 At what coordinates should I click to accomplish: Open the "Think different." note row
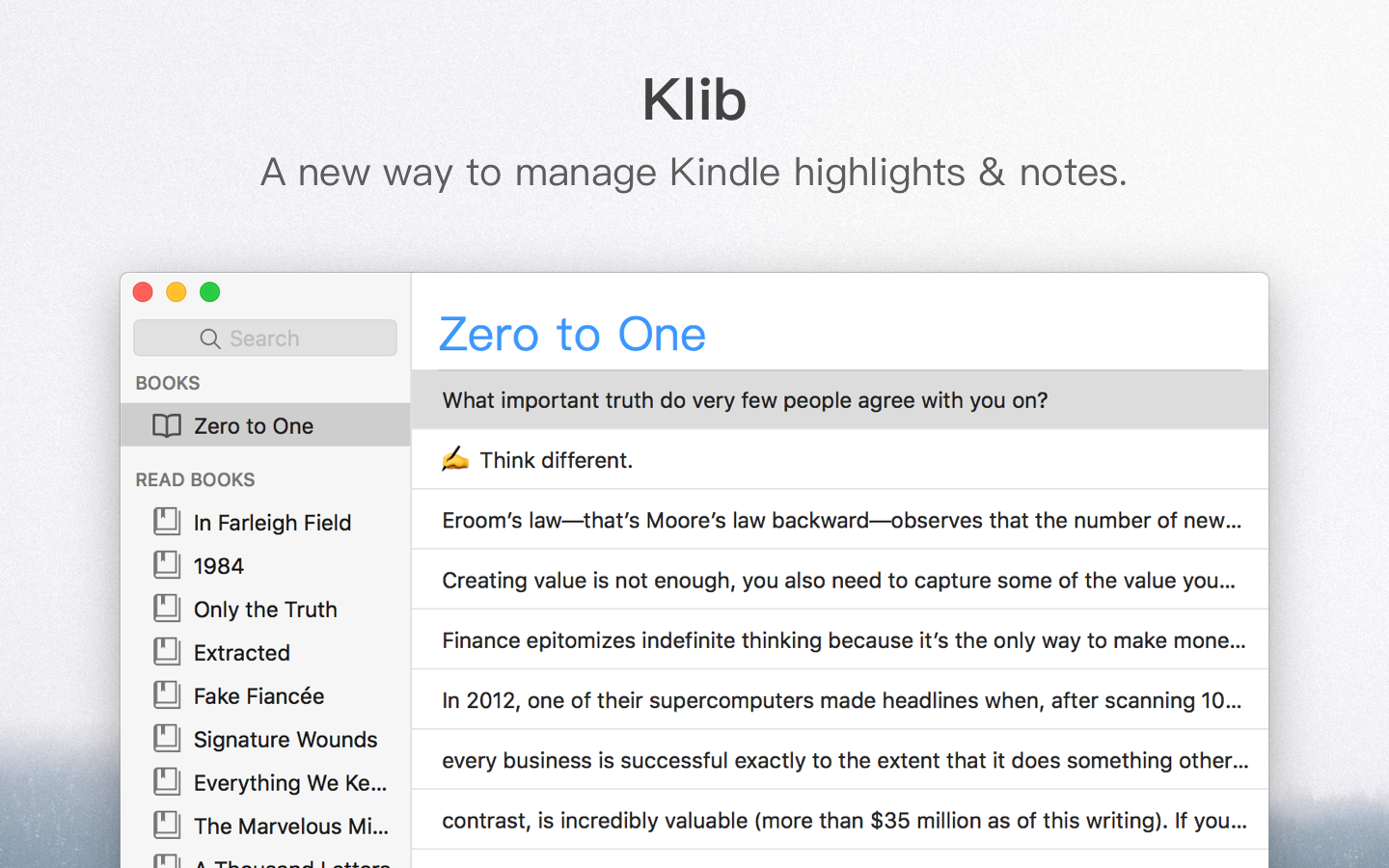[x=557, y=460]
